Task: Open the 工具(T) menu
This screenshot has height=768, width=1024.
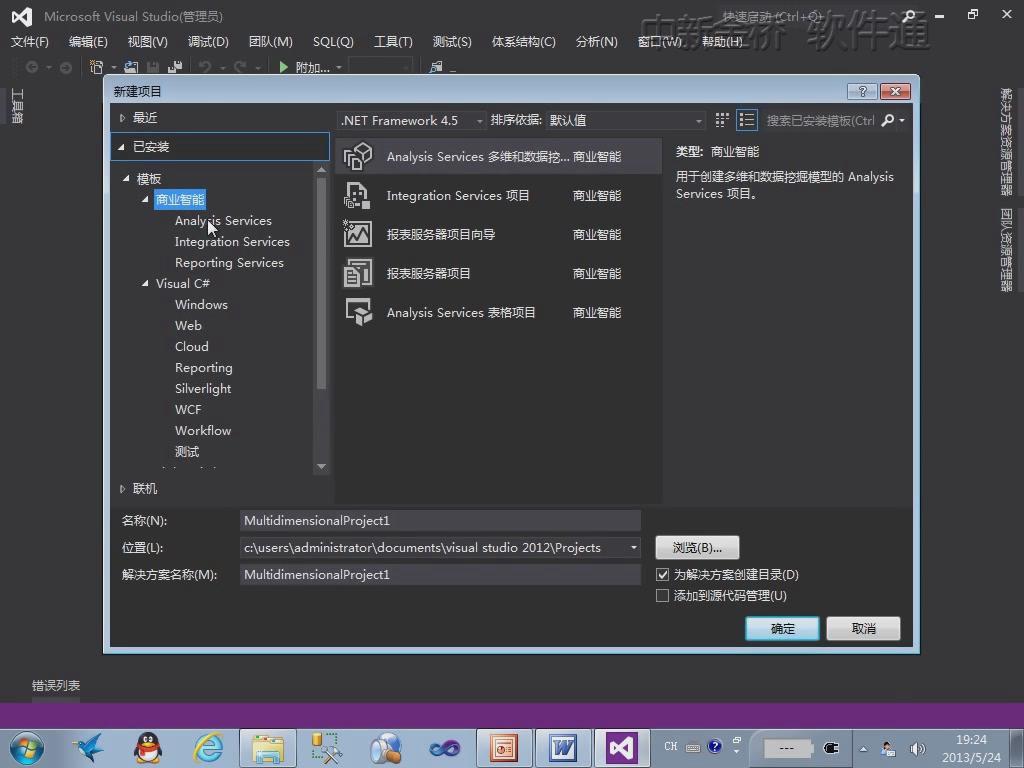Action: point(393,42)
